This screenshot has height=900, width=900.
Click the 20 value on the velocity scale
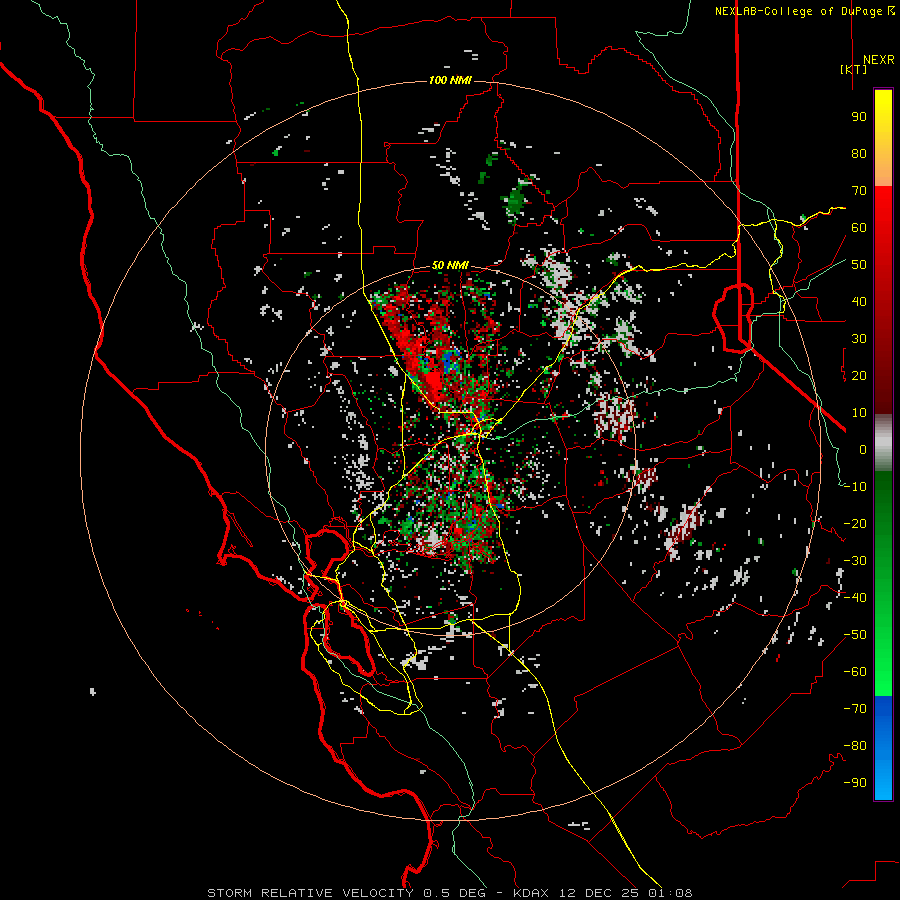[859, 375]
